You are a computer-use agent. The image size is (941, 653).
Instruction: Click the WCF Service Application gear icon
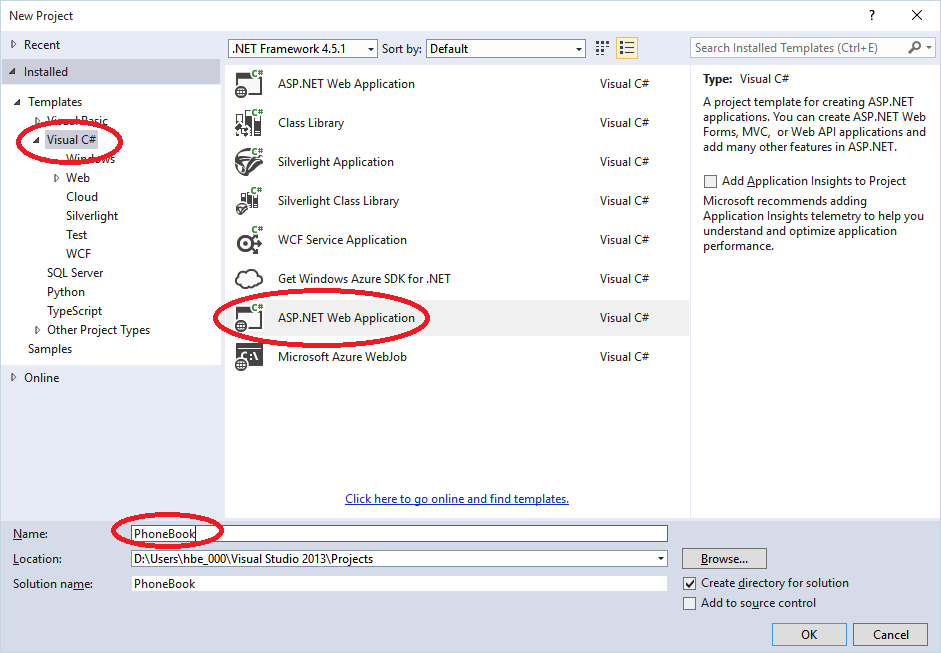pos(249,240)
